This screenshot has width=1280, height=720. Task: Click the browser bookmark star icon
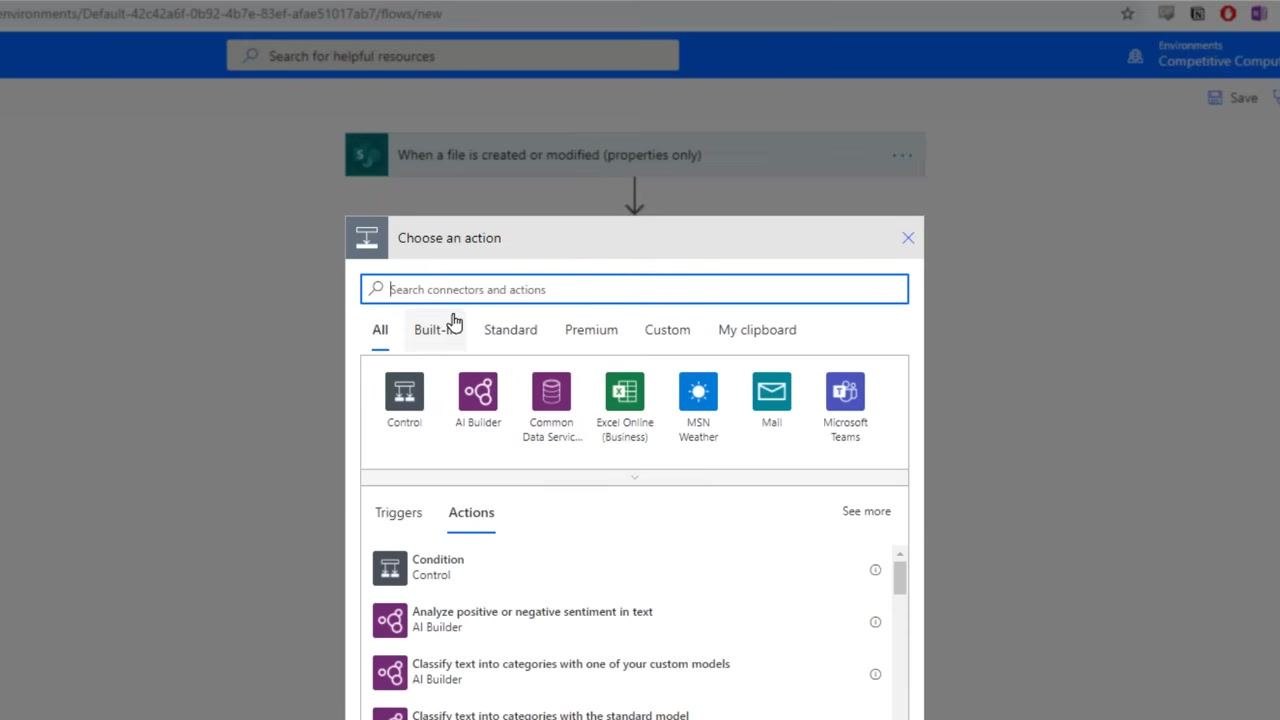[x=1127, y=13]
